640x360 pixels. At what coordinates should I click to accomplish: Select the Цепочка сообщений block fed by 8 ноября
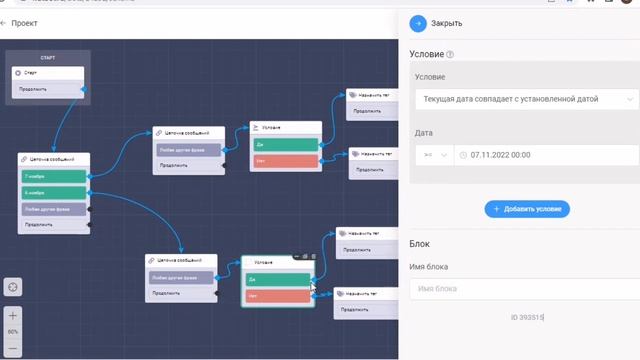[181, 278]
